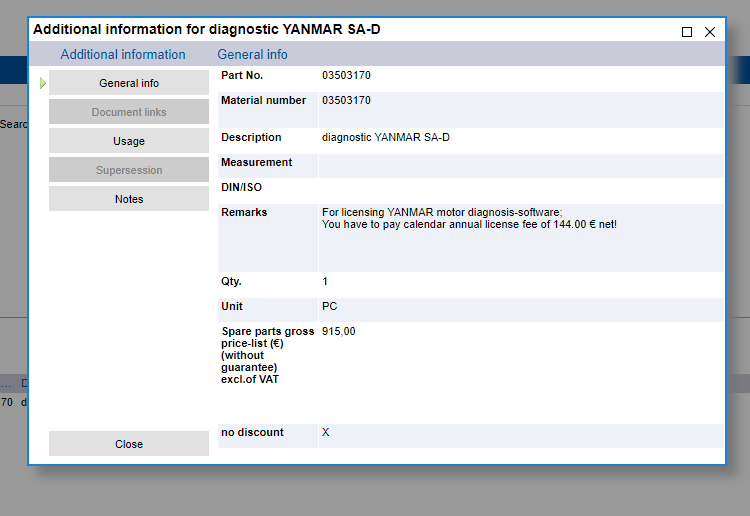Click the description text diagnostic YANMAR SA-D
The width and height of the screenshot is (750, 516).
coord(385,138)
